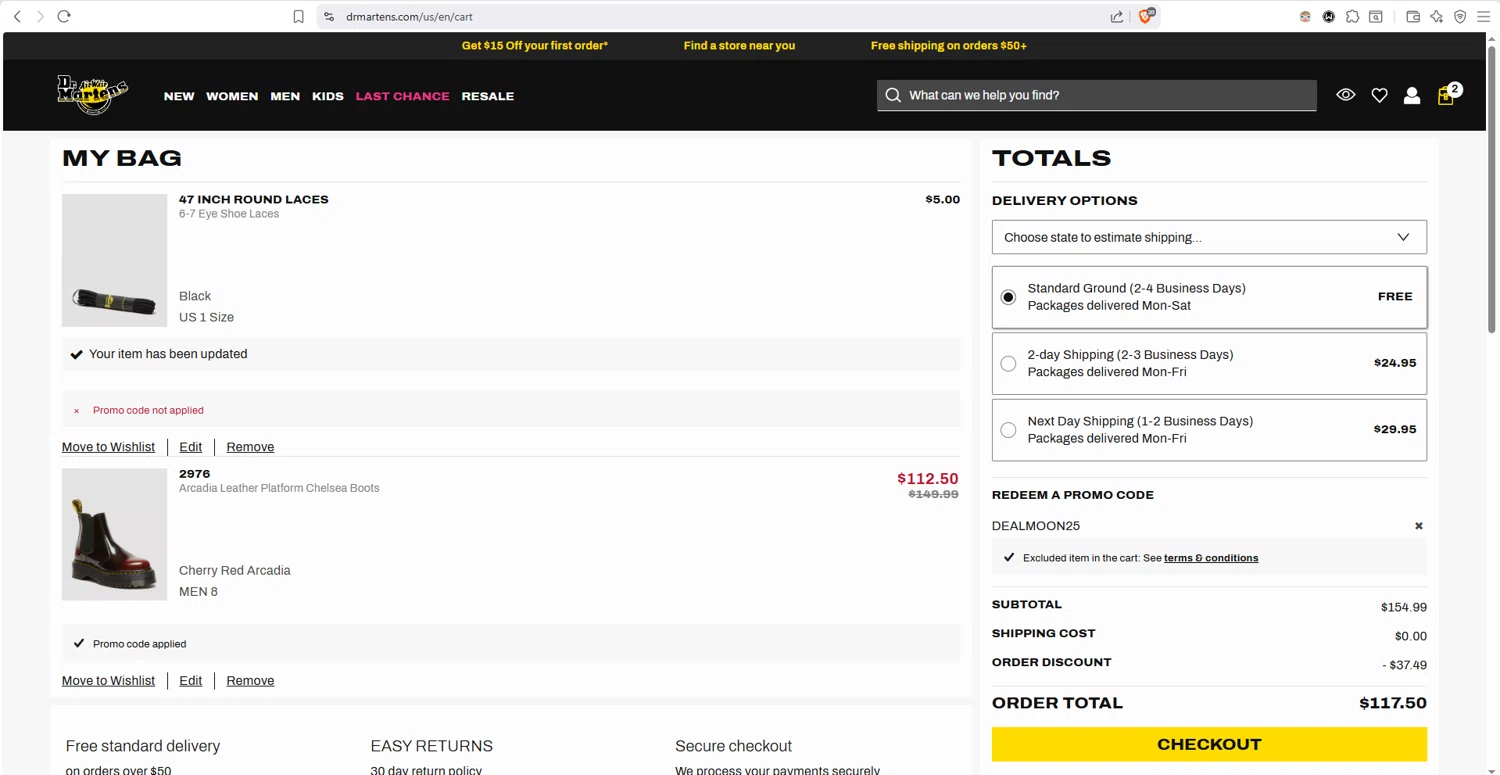
Task: Open the KIDS menu
Action: coord(328,96)
